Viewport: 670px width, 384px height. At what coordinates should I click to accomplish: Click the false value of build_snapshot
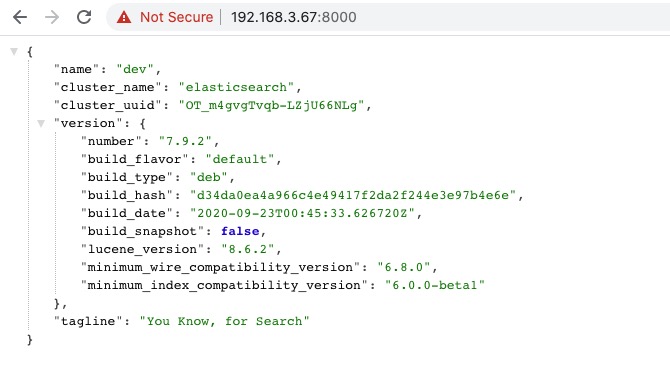240,231
